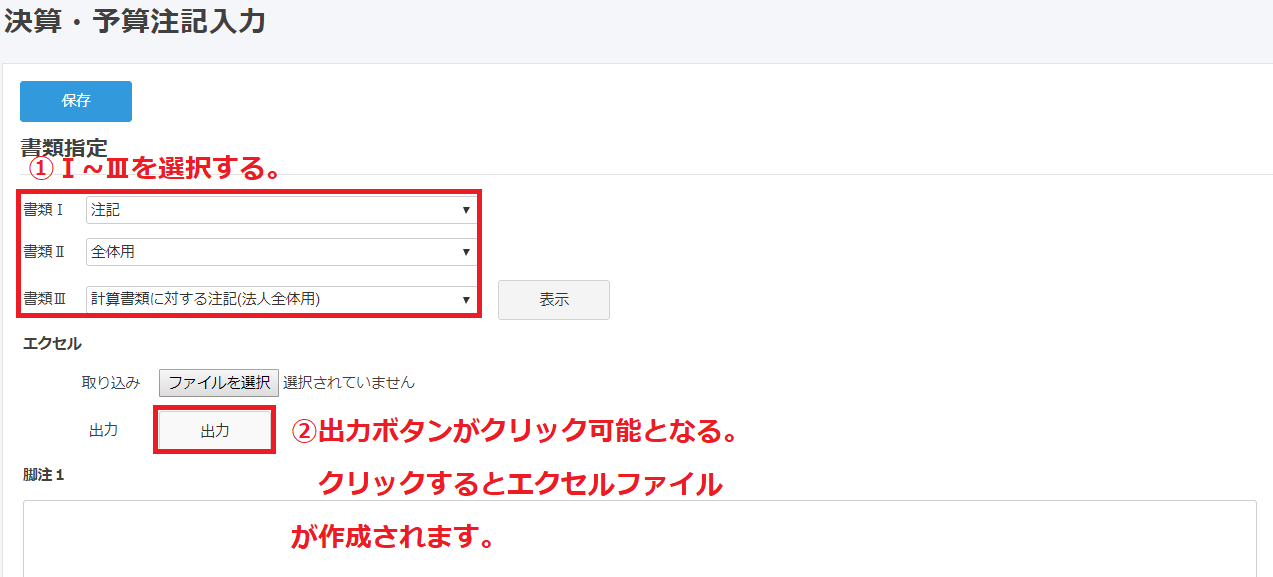Open the 書類Ⅱ dropdown showing 全体用
Image resolution: width=1273 pixels, height=577 pixels.
[x=280, y=252]
